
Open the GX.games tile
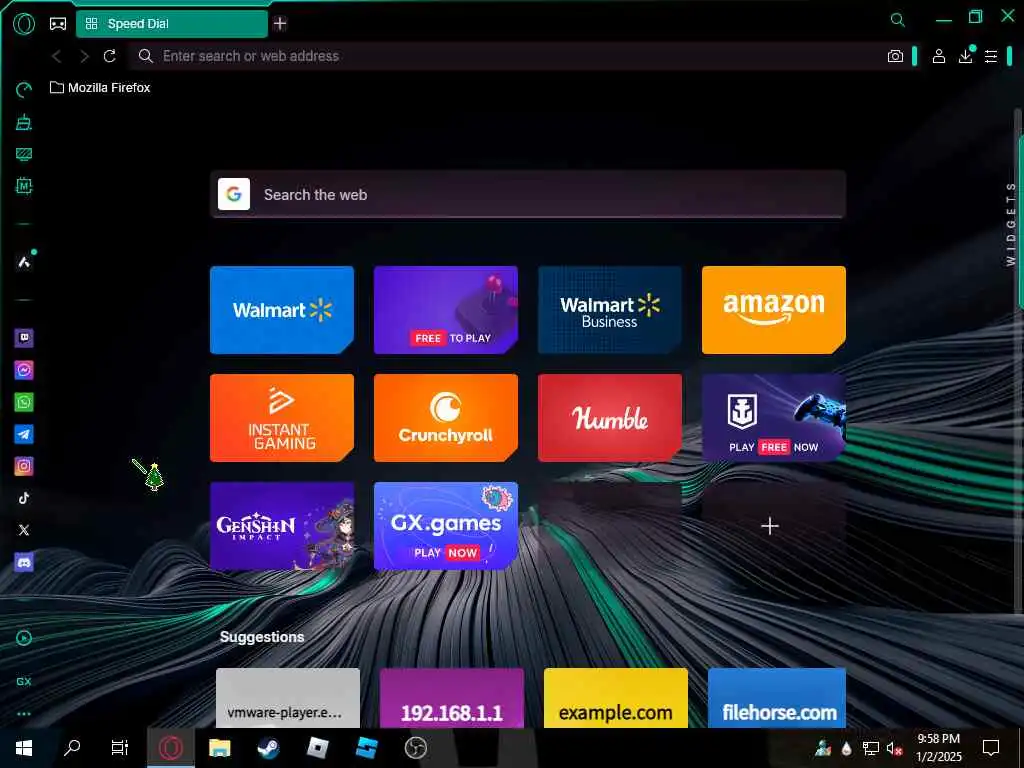coord(445,526)
